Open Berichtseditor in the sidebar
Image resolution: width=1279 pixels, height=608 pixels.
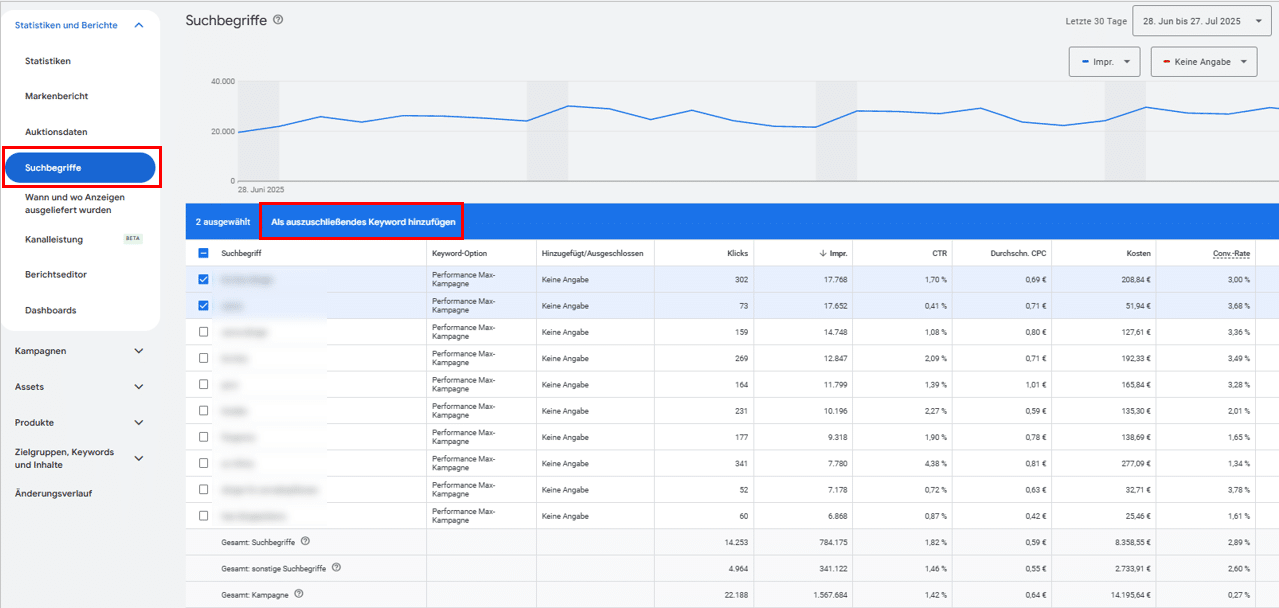point(56,275)
